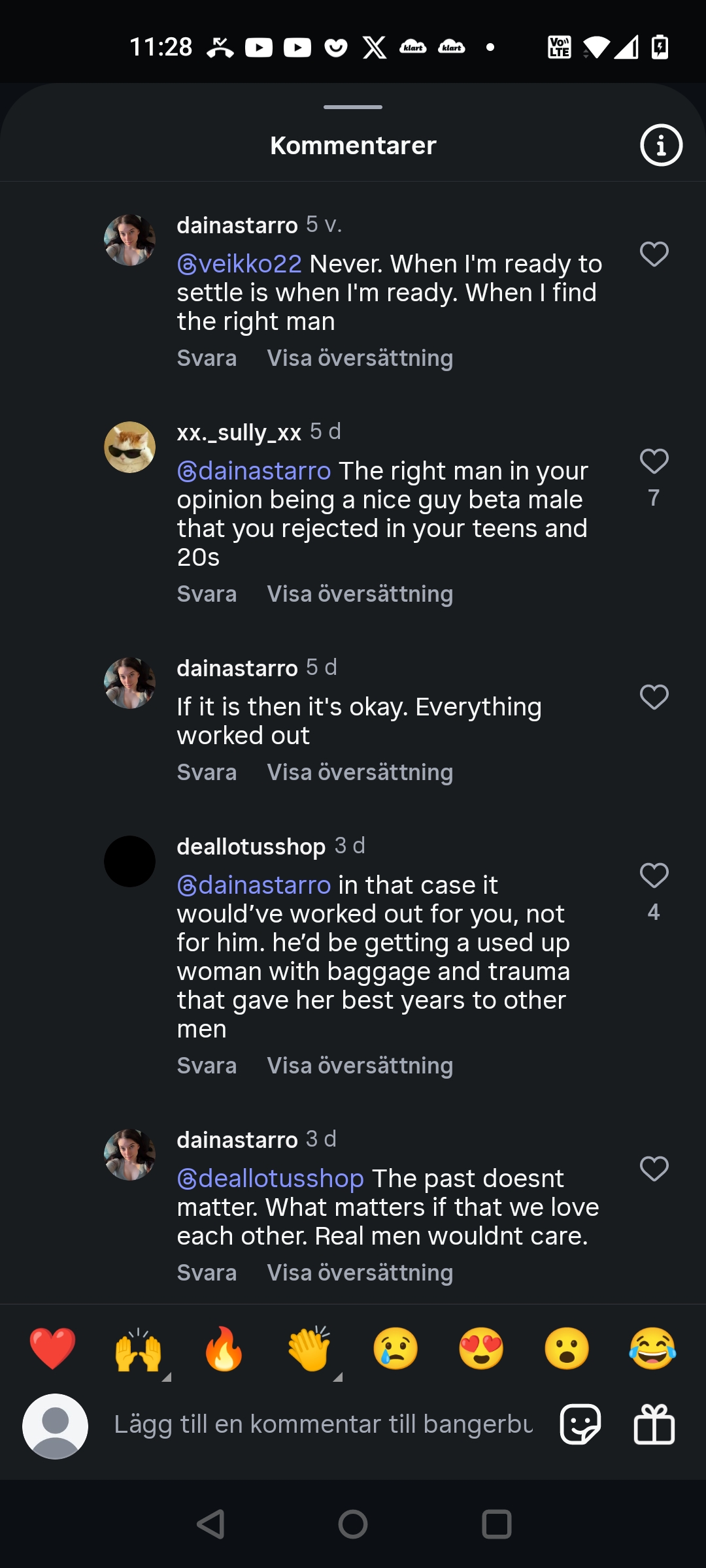Open the @veikko22 mention link
Viewport: 706px width, 1568px height.
pos(240,264)
